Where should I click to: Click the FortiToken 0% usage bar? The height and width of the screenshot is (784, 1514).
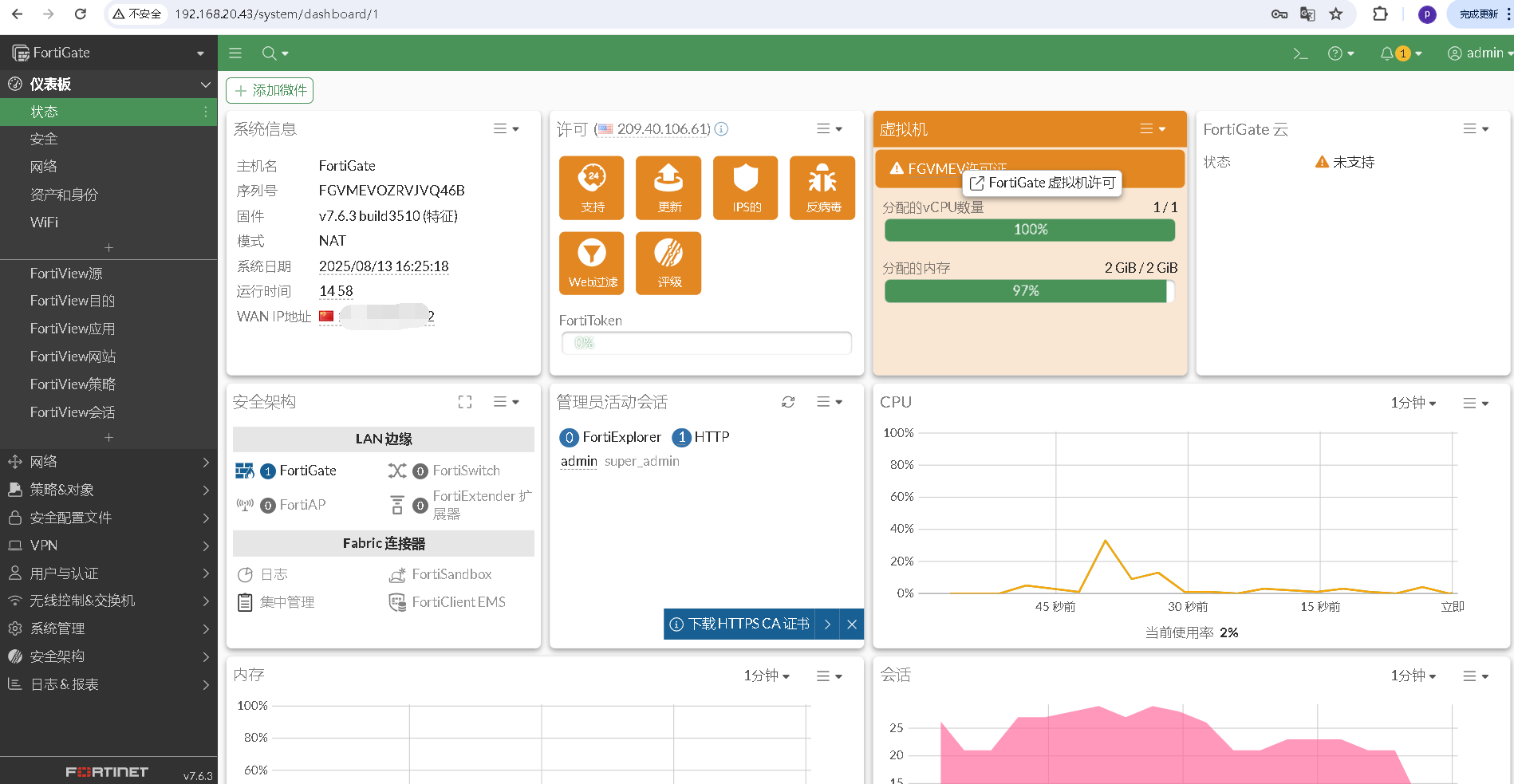(x=707, y=343)
